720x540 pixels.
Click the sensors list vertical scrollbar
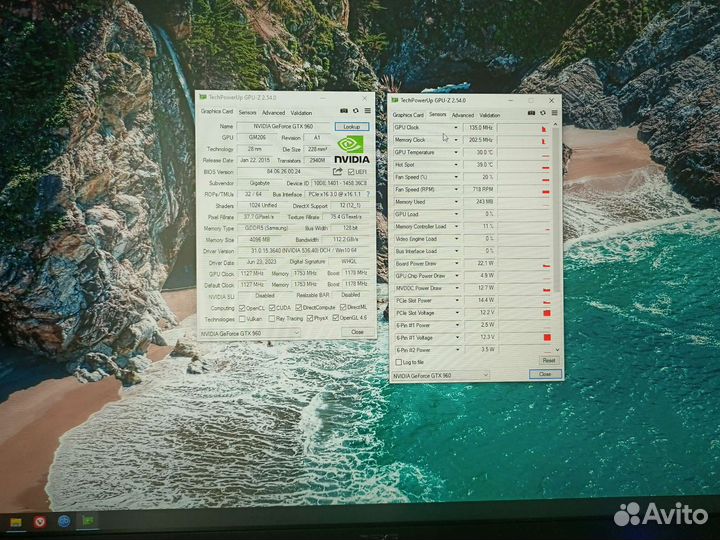[x=557, y=209]
